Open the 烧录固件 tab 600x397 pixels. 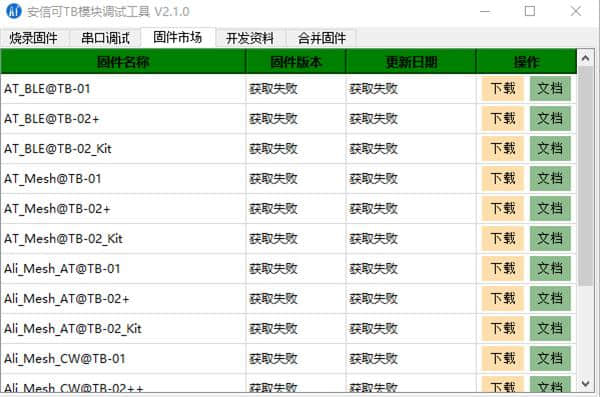(x=34, y=38)
